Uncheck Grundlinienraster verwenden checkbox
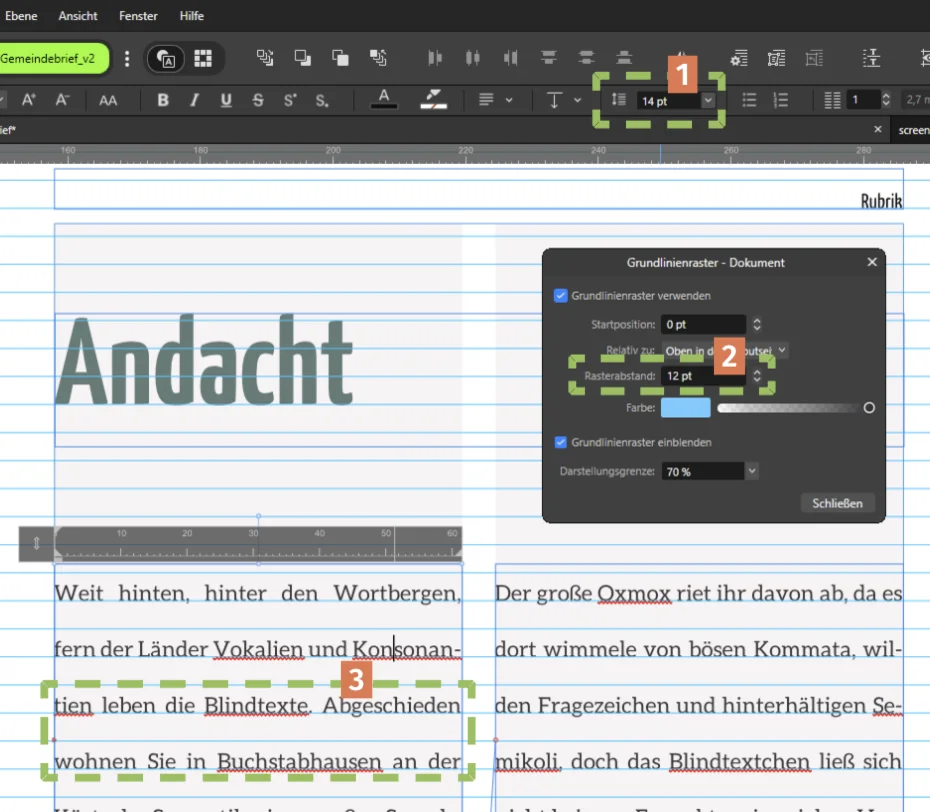Screen dimensions: 930x812 click(x=560, y=295)
